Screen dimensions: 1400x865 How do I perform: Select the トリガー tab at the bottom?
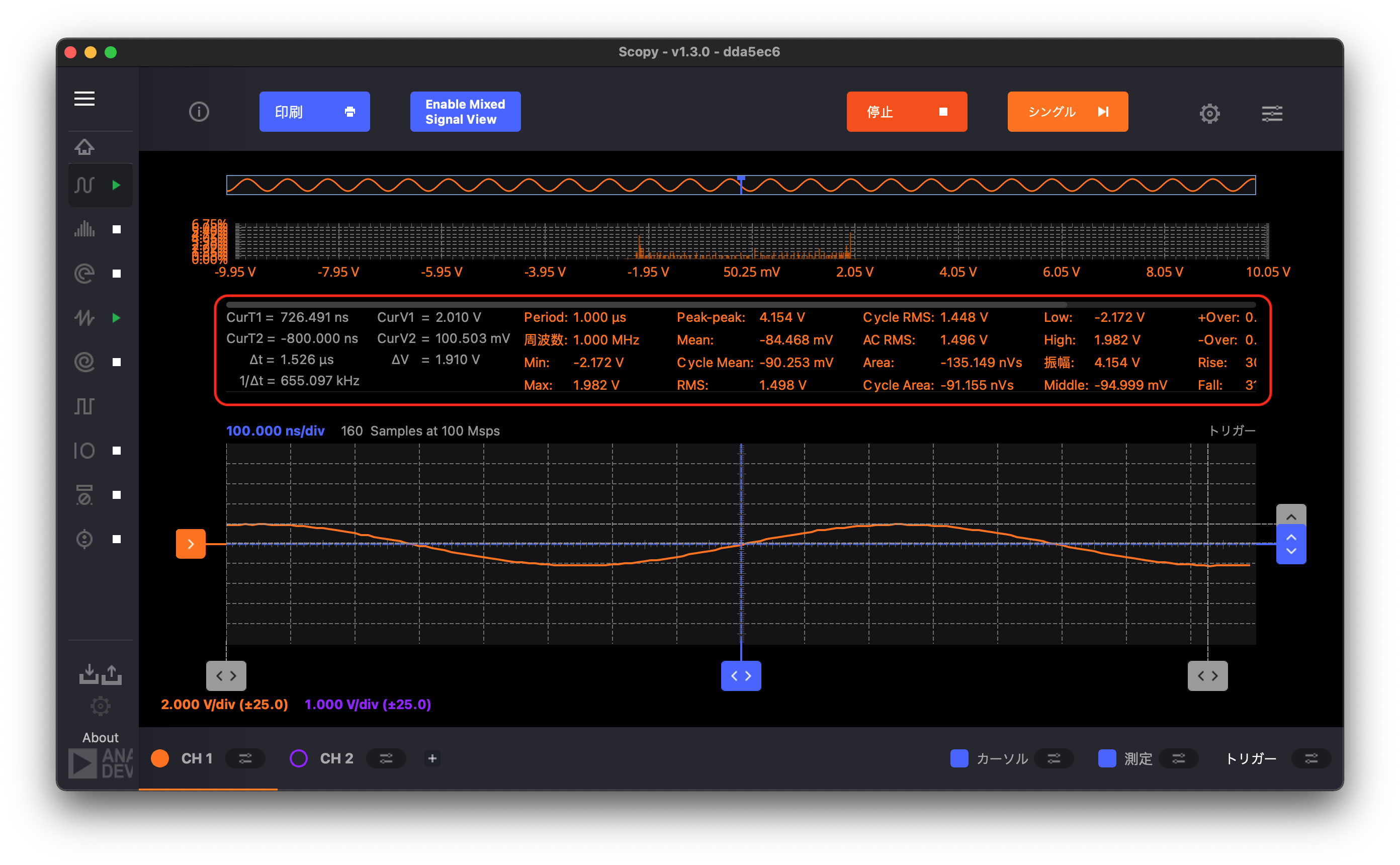pyautogui.click(x=1251, y=758)
